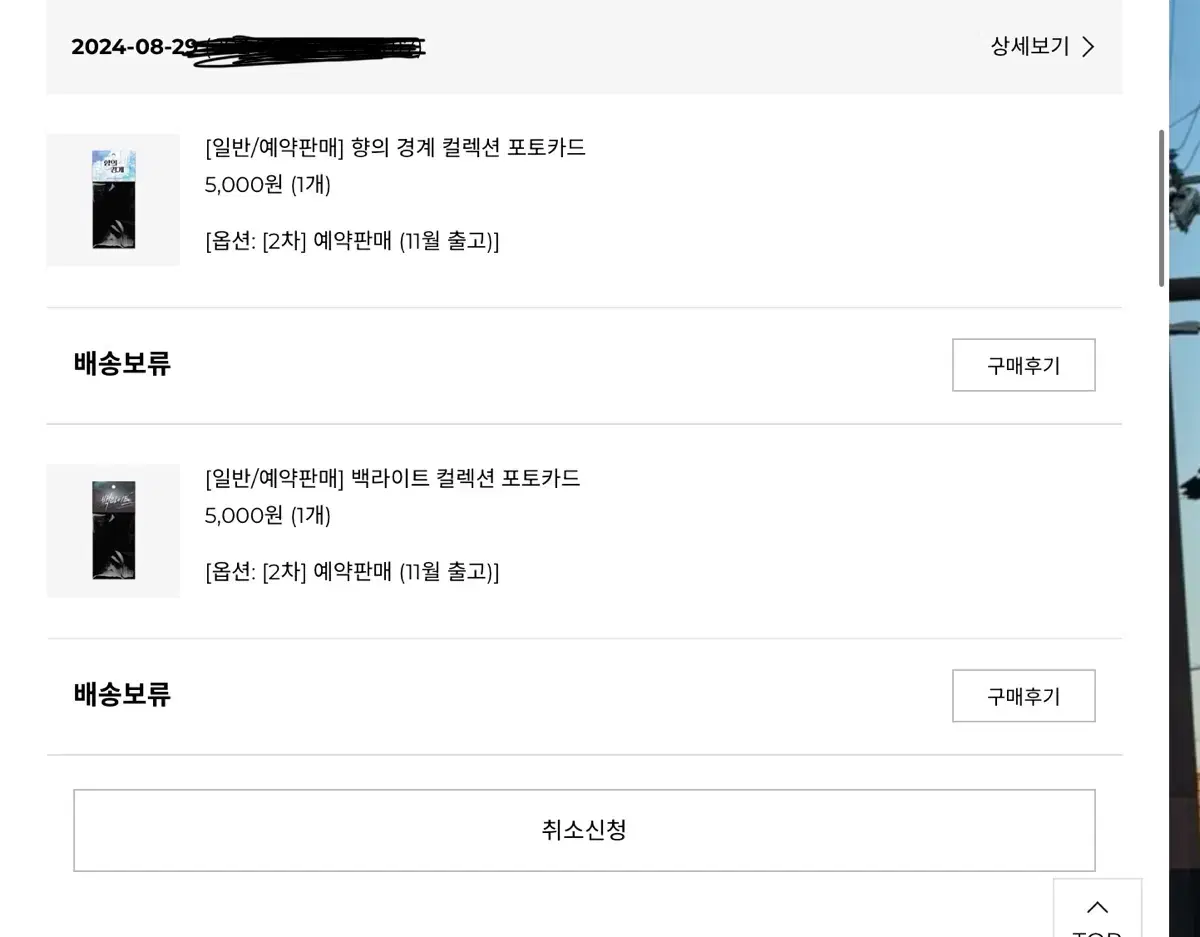The image size is (1200, 937).
Task: Click the 2024-08-29 order date
Action: [x=134, y=47]
